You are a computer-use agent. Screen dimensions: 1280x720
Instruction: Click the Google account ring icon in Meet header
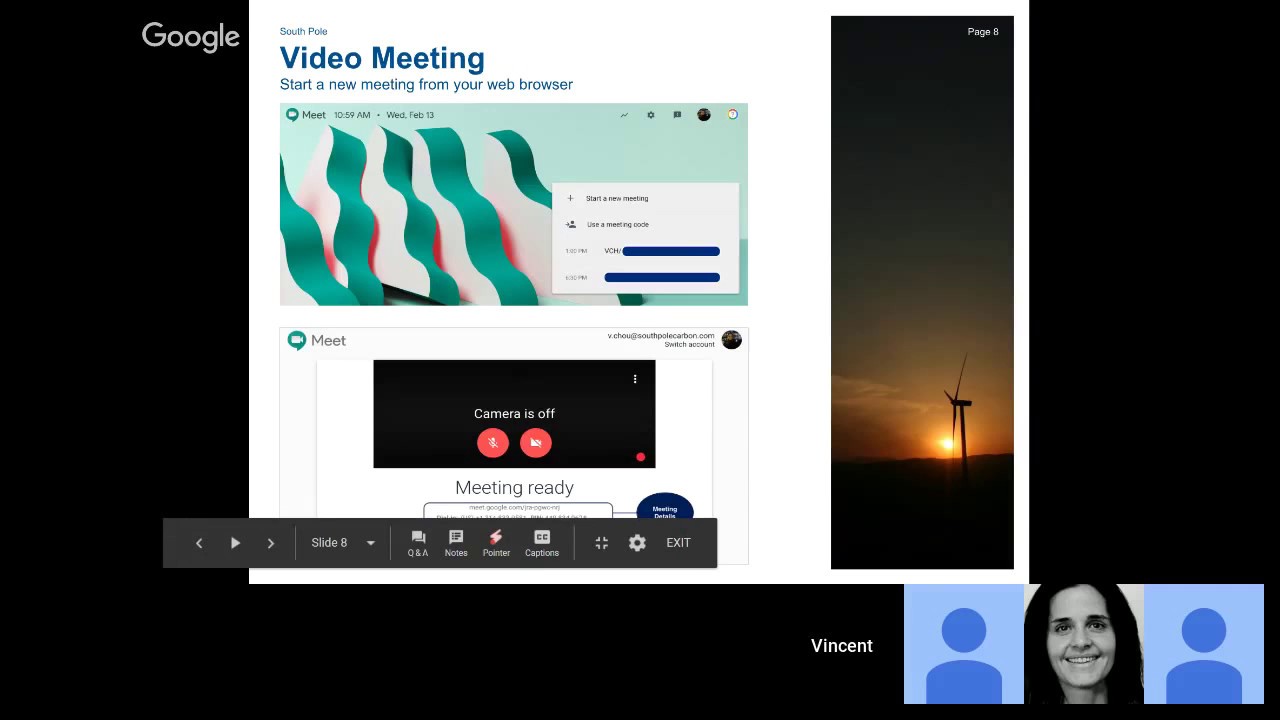click(732, 115)
